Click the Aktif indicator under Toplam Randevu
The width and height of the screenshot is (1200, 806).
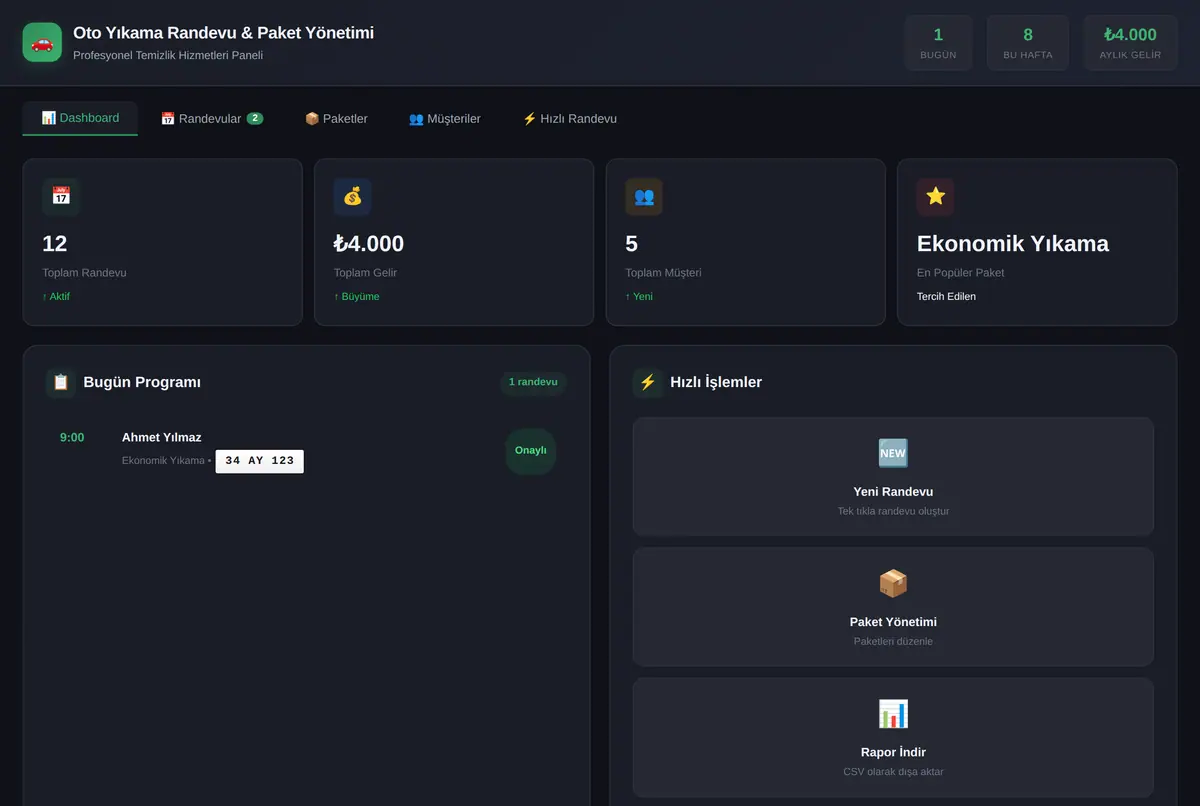[56, 296]
